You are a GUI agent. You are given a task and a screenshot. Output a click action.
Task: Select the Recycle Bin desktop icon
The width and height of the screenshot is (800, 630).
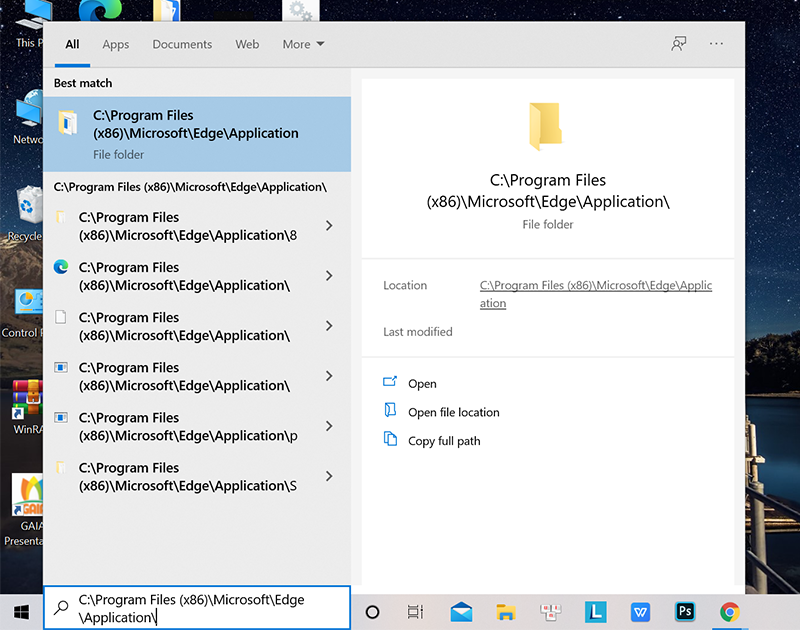(x=26, y=214)
